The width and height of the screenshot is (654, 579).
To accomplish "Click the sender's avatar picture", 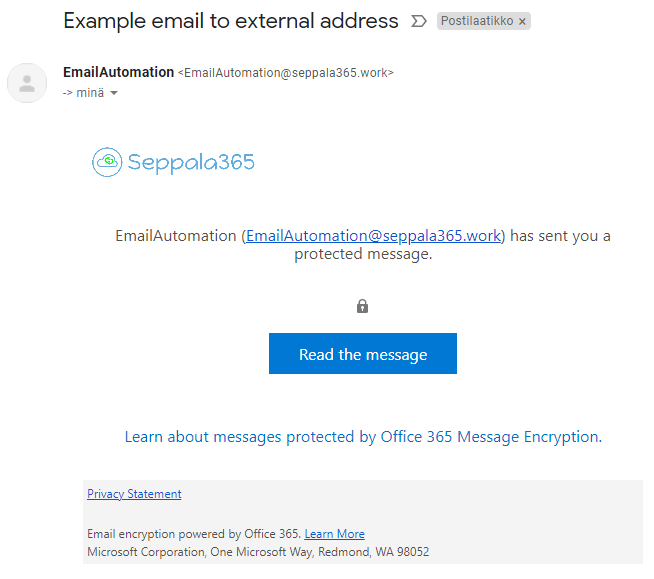I will (x=27, y=83).
